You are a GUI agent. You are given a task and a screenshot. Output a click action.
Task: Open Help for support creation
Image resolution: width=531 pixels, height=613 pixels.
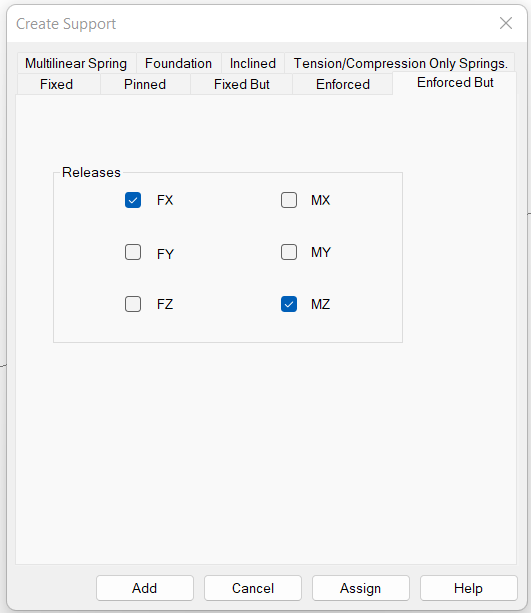tap(468, 588)
